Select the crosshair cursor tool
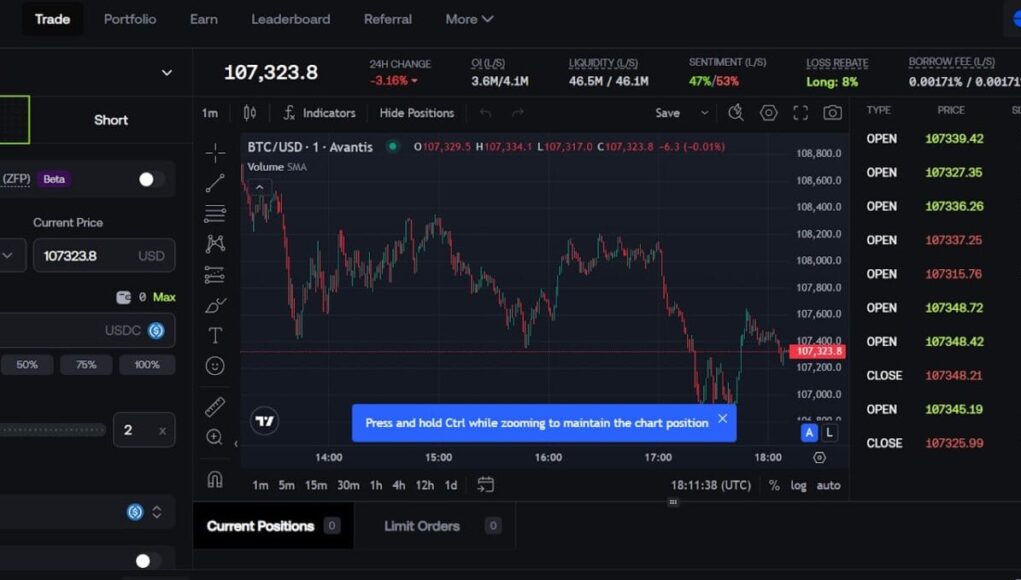 pos(214,153)
